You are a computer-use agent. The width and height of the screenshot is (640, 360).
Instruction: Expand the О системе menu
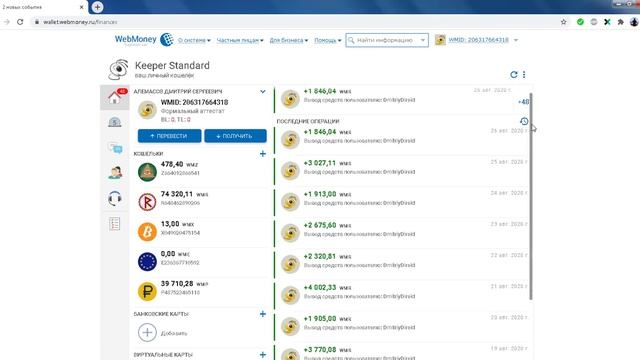tap(194, 40)
